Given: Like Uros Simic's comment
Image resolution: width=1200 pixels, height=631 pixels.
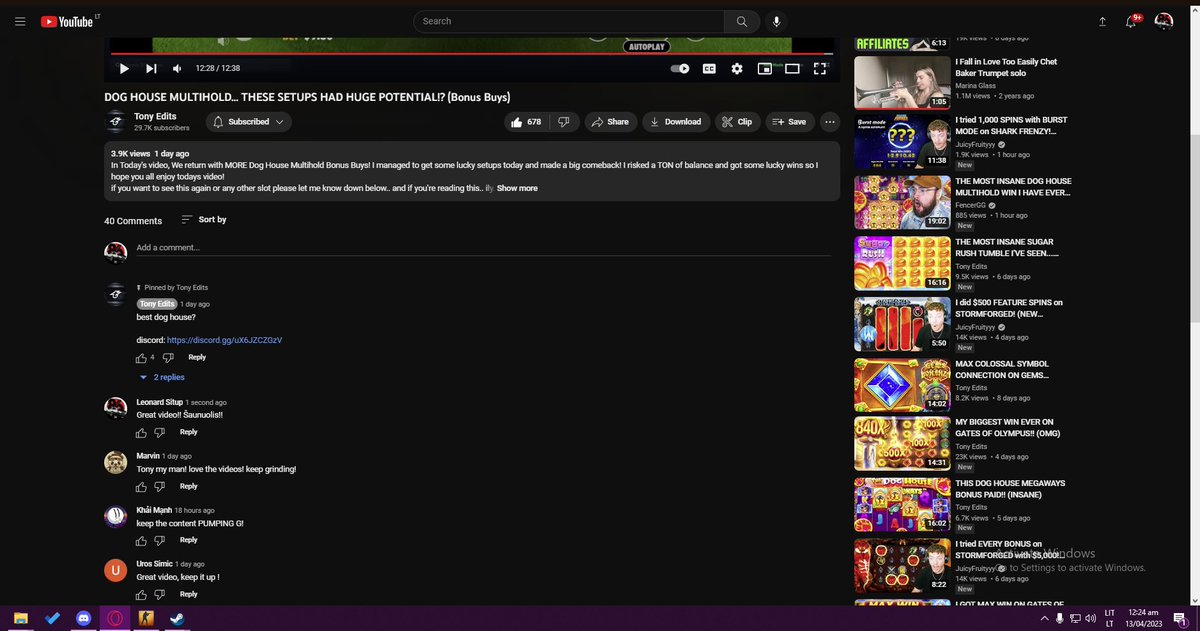Looking at the screenshot, I should click(141, 595).
